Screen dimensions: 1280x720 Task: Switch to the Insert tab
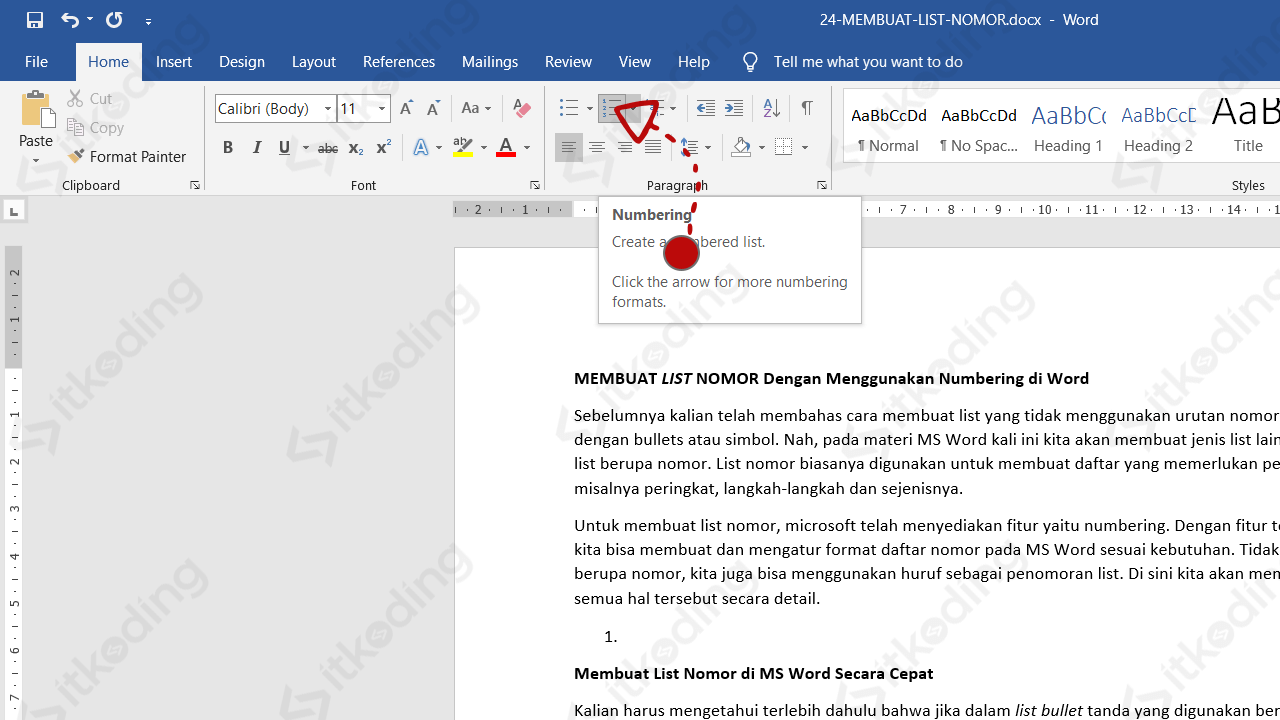174,62
